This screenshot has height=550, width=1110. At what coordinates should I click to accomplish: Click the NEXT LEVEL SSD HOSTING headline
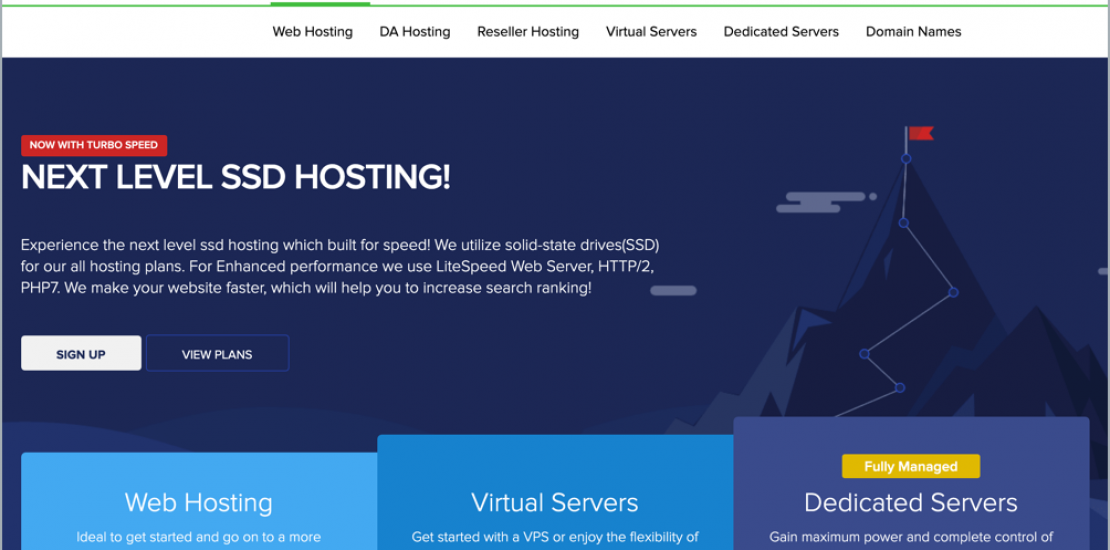pyautogui.click(x=236, y=177)
